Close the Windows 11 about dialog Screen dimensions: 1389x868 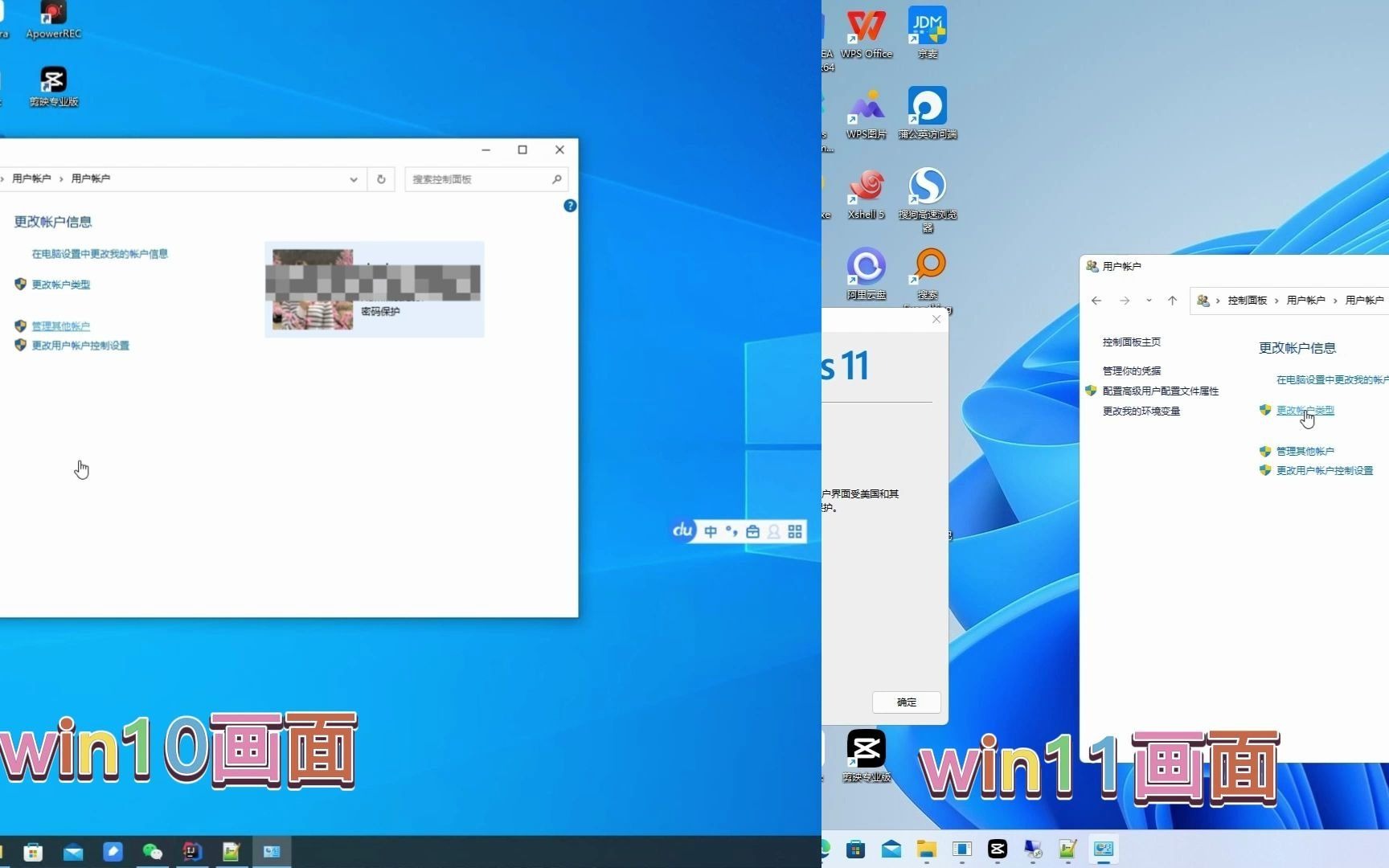tap(936, 319)
